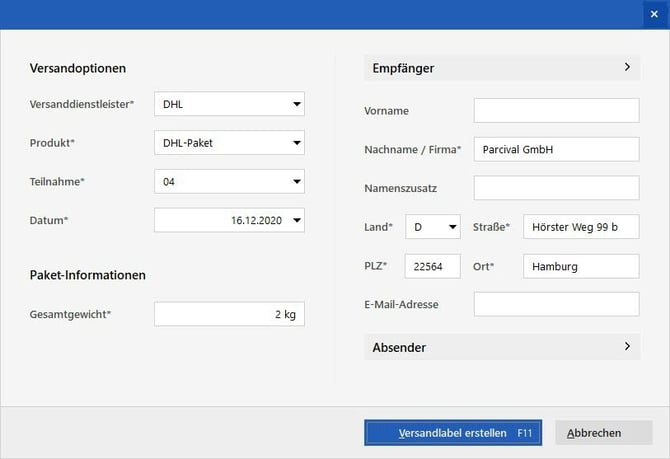Screen dimensions: 670x459
Task: Focus the E-Mail-Adresse input field
Action: click(x=556, y=304)
